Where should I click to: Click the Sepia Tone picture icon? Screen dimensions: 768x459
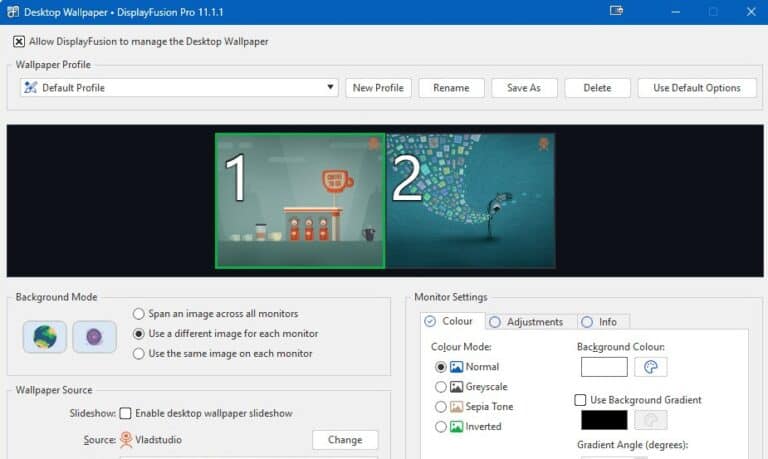click(x=456, y=407)
